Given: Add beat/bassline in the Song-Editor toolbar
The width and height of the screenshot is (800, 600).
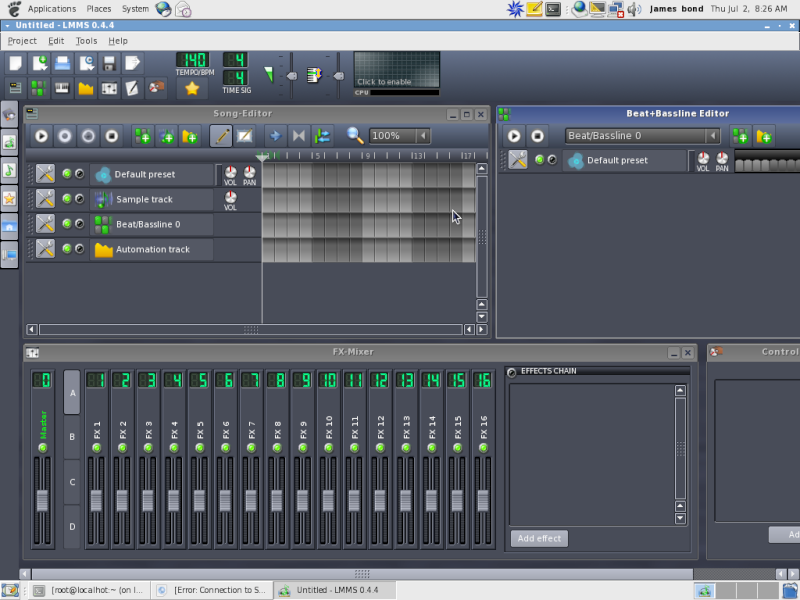Looking at the screenshot, I should tap(143, 136).
